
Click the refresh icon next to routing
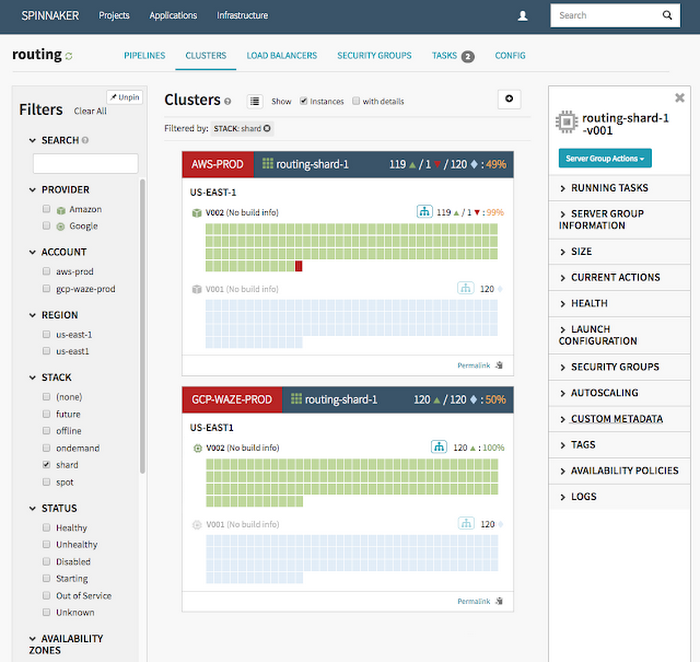[69, 56]
